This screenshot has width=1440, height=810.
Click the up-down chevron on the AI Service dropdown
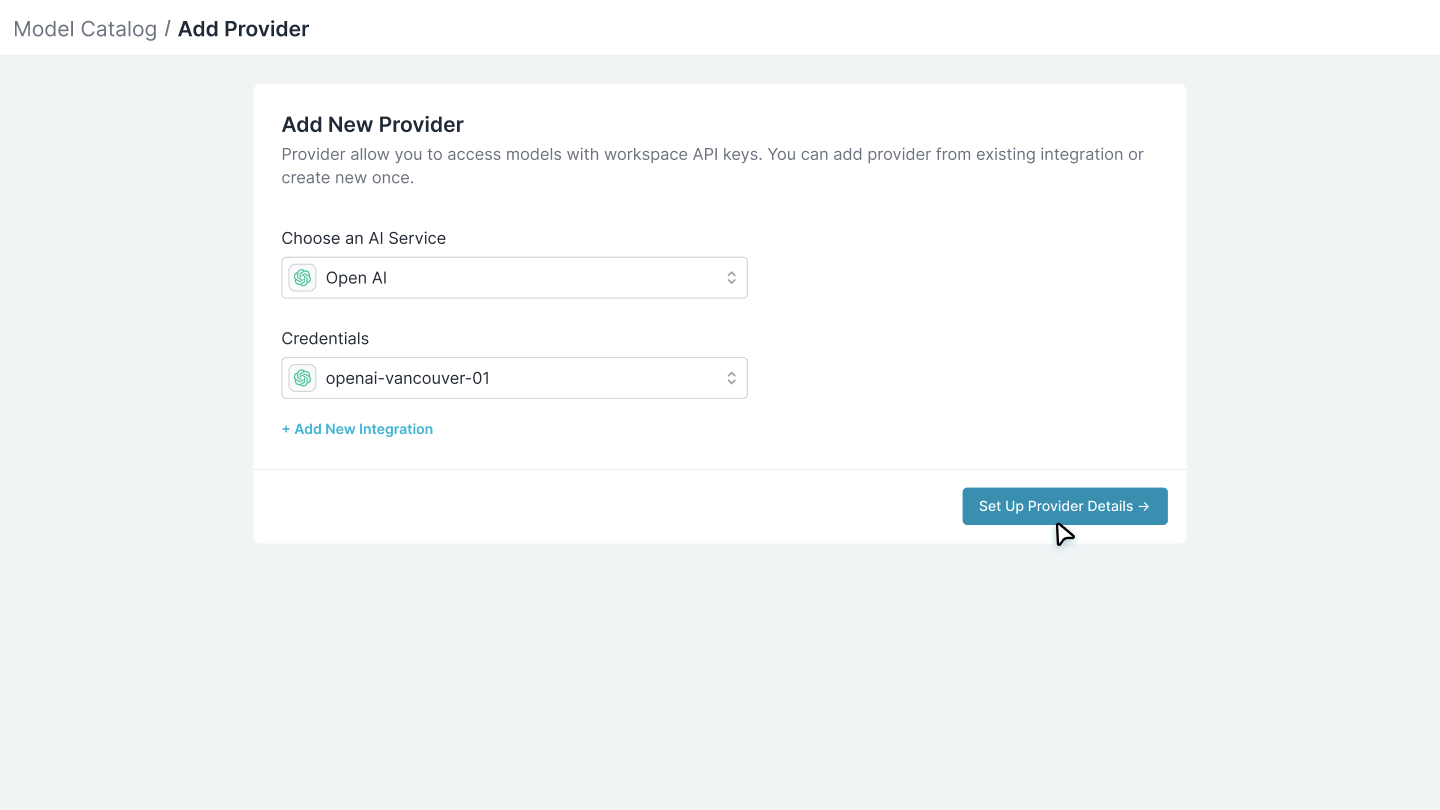732,277
